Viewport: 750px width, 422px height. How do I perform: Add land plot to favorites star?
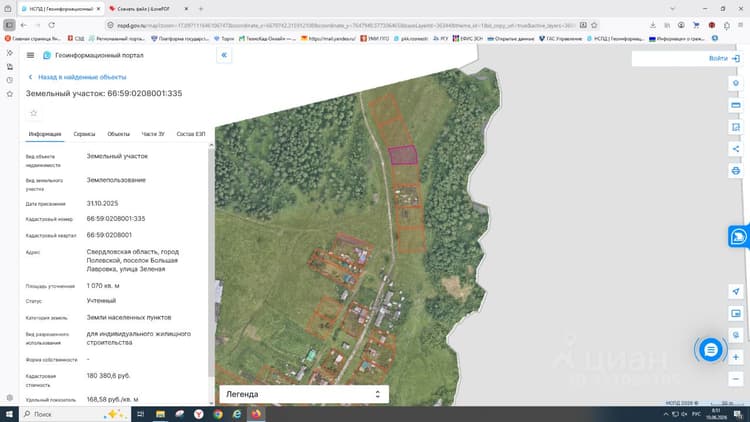[x=33, y=113]
